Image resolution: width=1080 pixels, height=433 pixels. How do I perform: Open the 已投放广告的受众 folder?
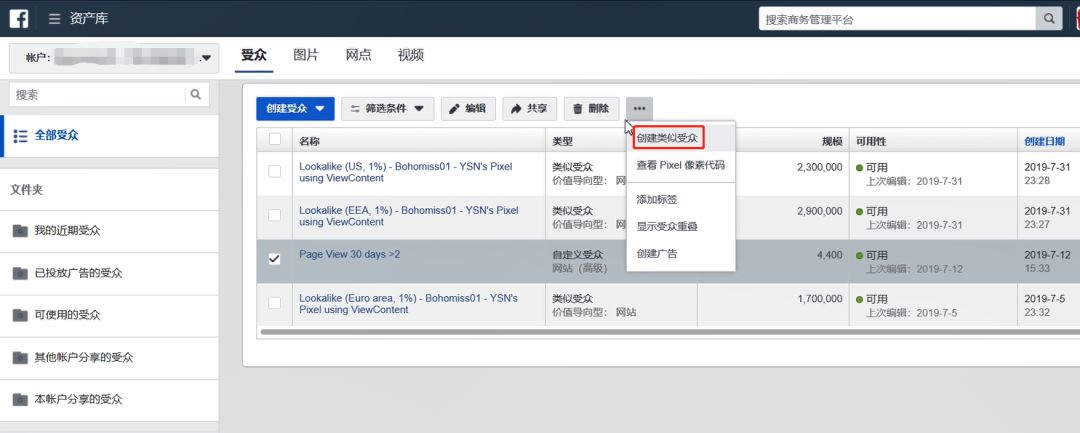[78, 273]
